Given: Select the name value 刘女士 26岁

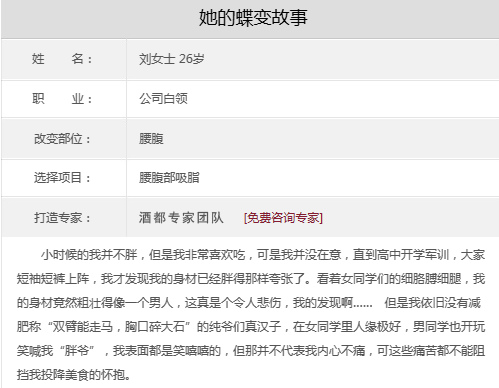Looking at the screenshot, I should click(172, 59).
